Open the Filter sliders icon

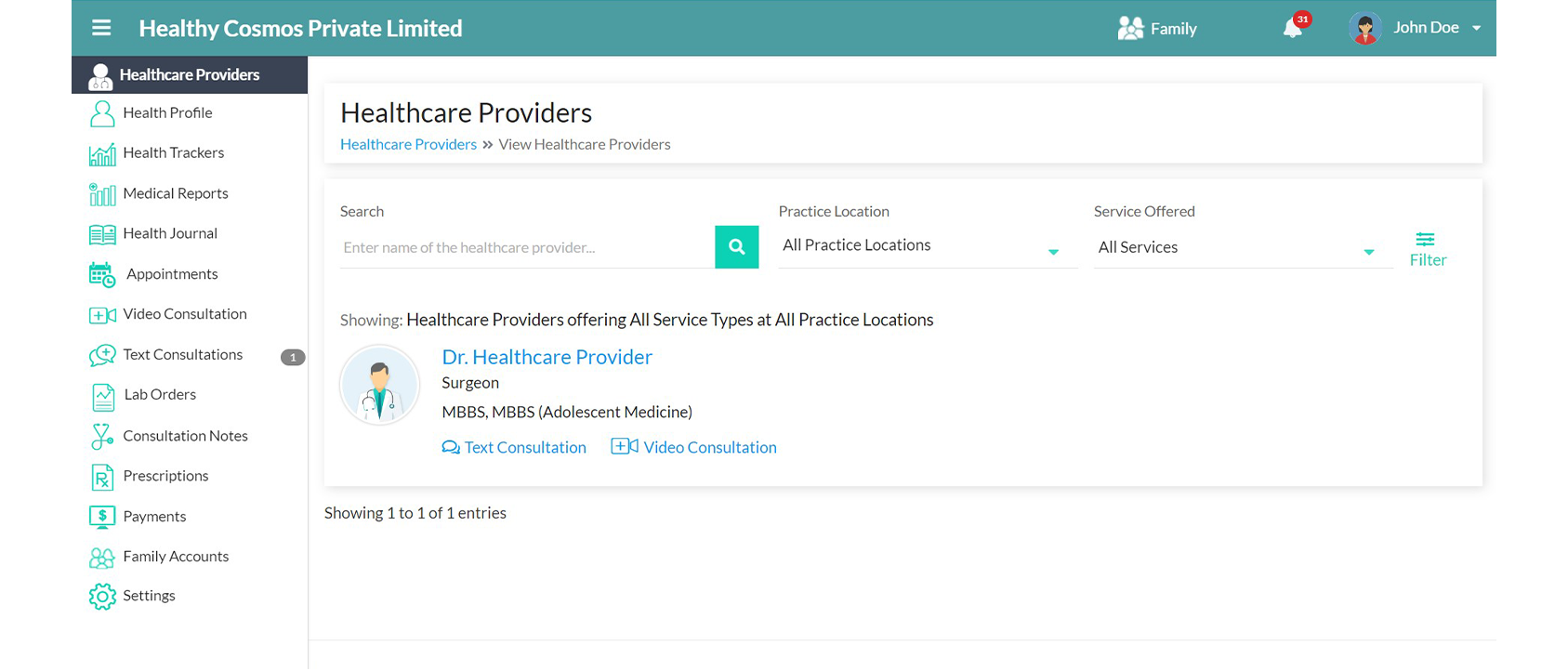(1426, 240)
